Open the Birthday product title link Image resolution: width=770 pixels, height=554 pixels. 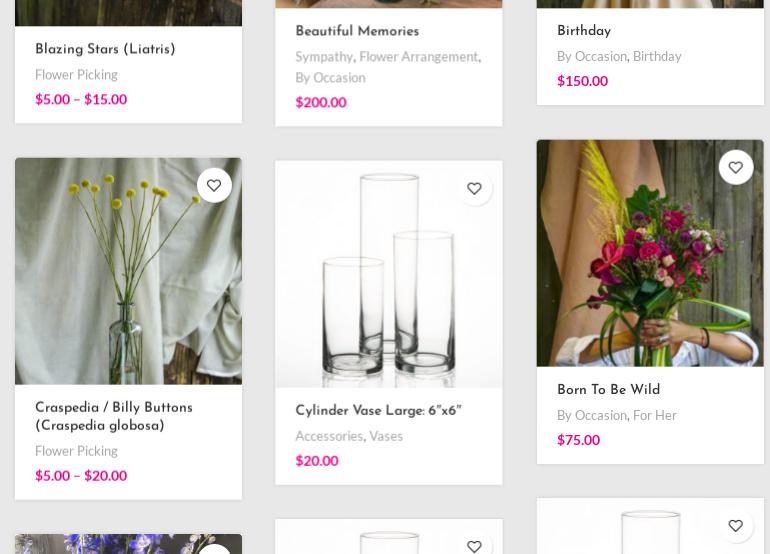tap(584, 31)
